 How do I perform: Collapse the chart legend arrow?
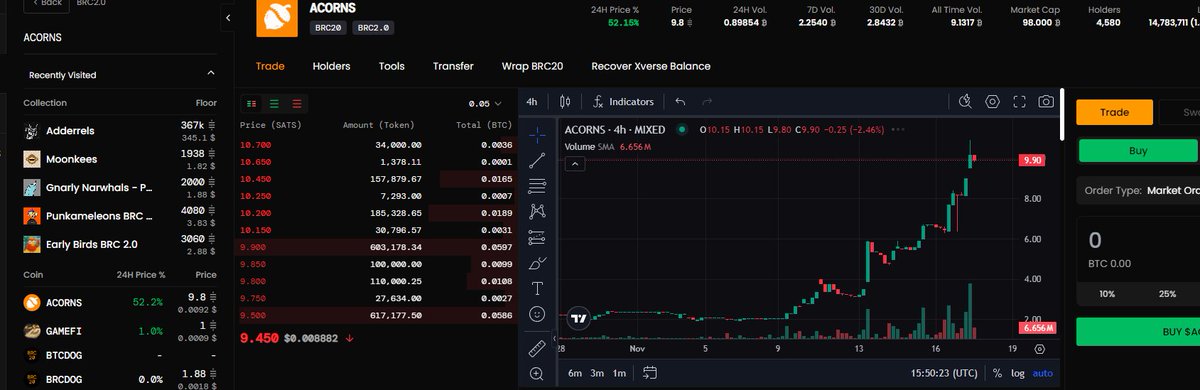click(x=576, y=164)
